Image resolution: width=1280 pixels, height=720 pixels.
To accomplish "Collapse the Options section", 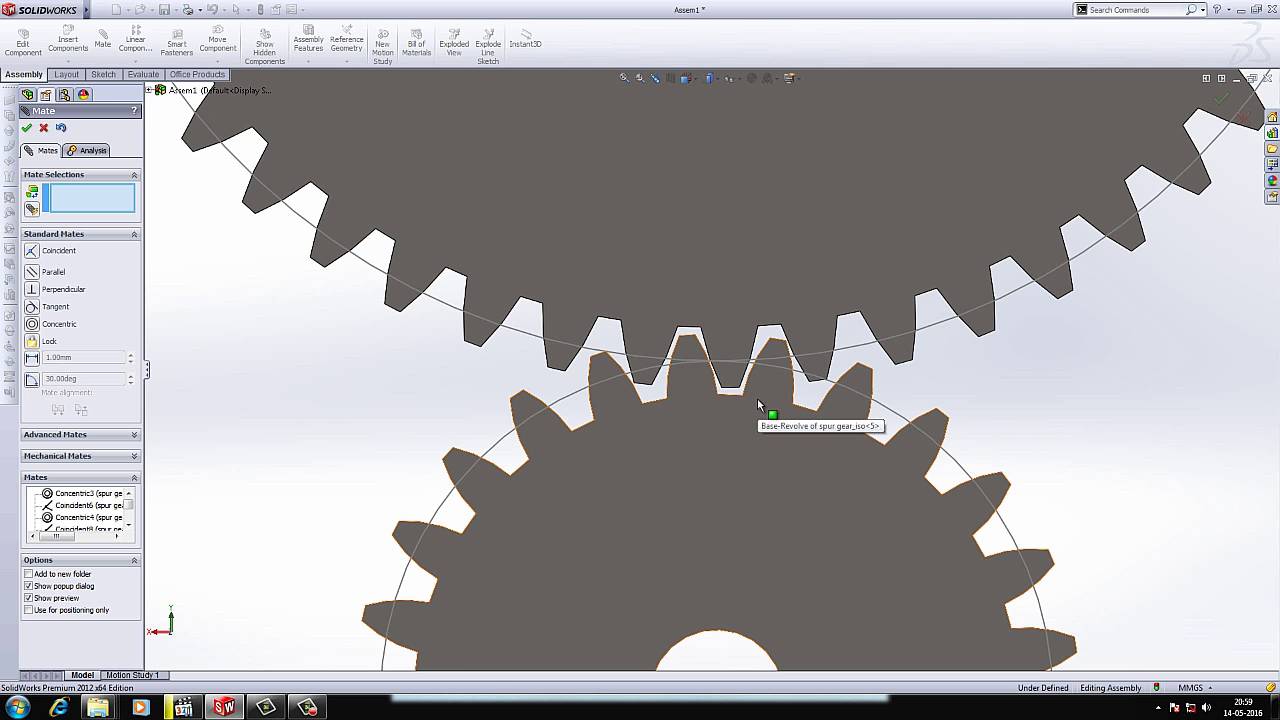I will click(x=134, y=560).
